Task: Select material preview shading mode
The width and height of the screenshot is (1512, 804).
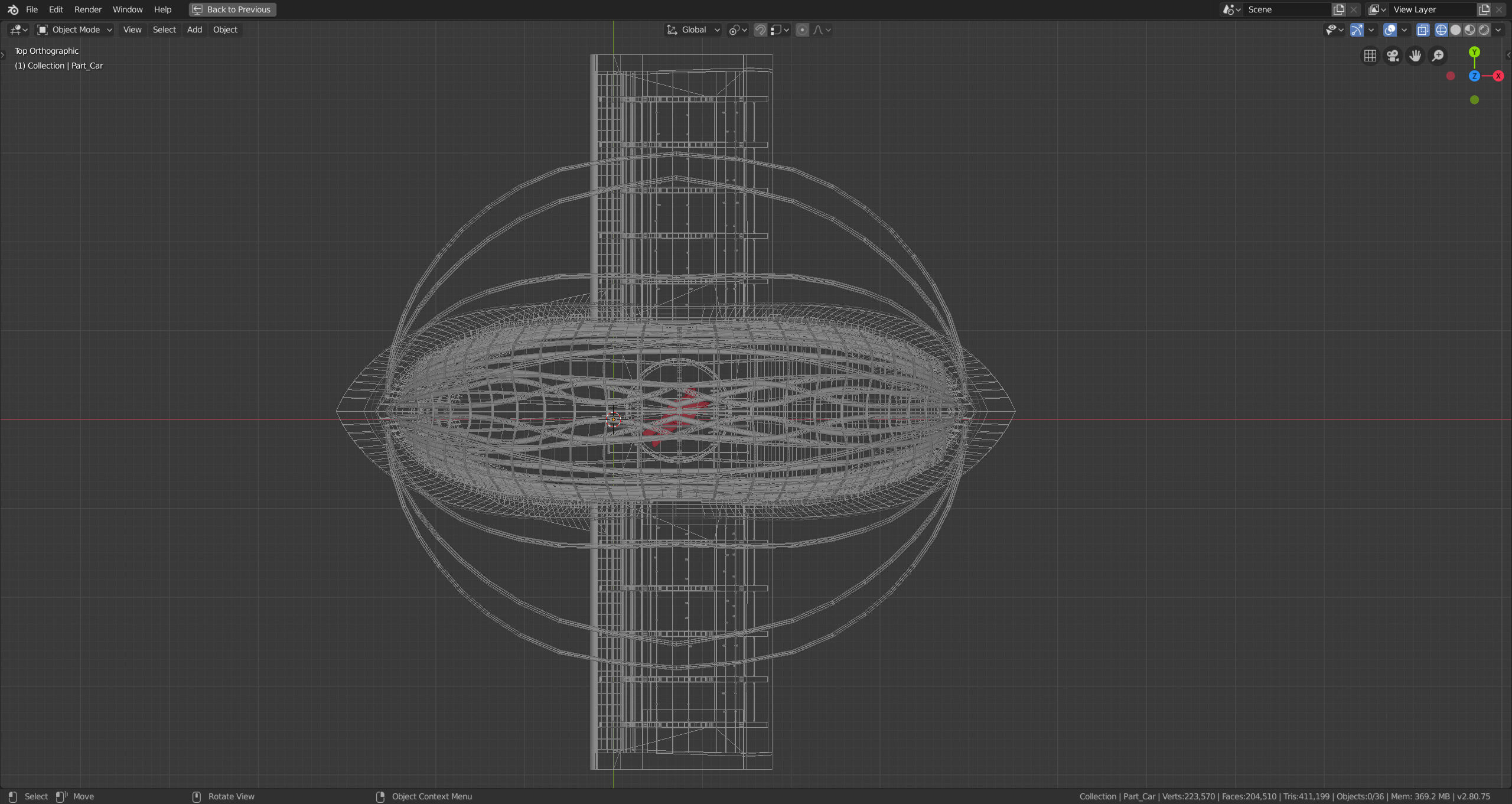Action: pyautogui.click(x=1469, y=30)
